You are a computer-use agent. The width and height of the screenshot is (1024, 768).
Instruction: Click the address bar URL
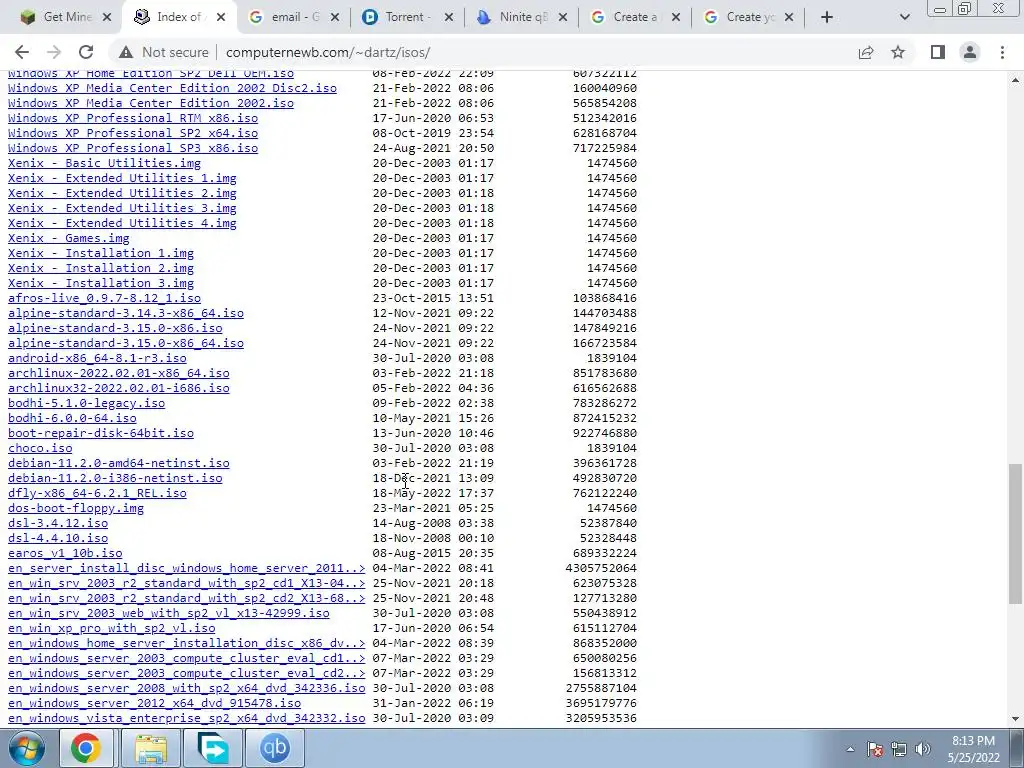(x=328, y=52)
